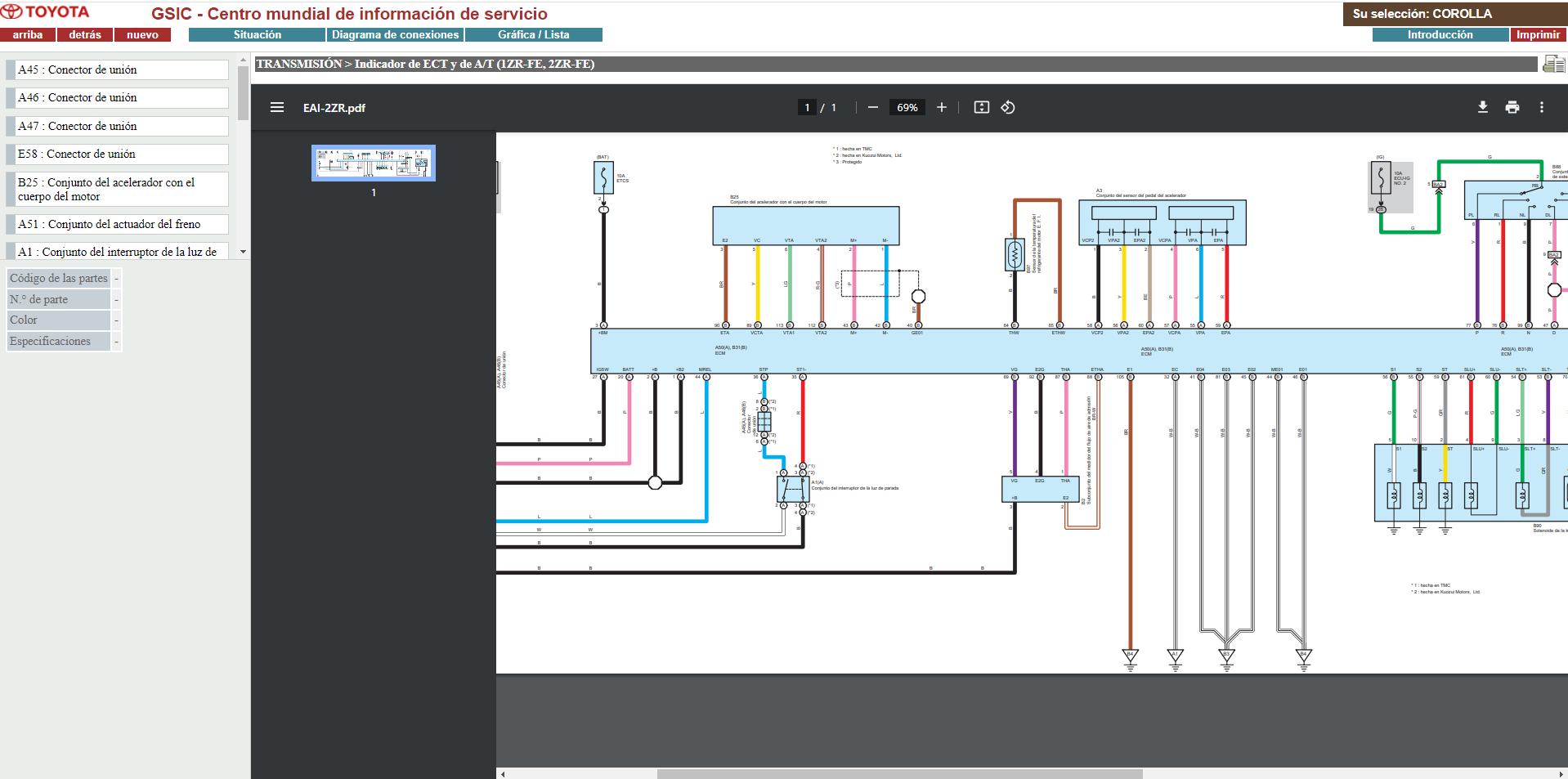Print the PDF using printer icon
The height and width of the screenshot is (779, 1568).
tap(1512, 107)
